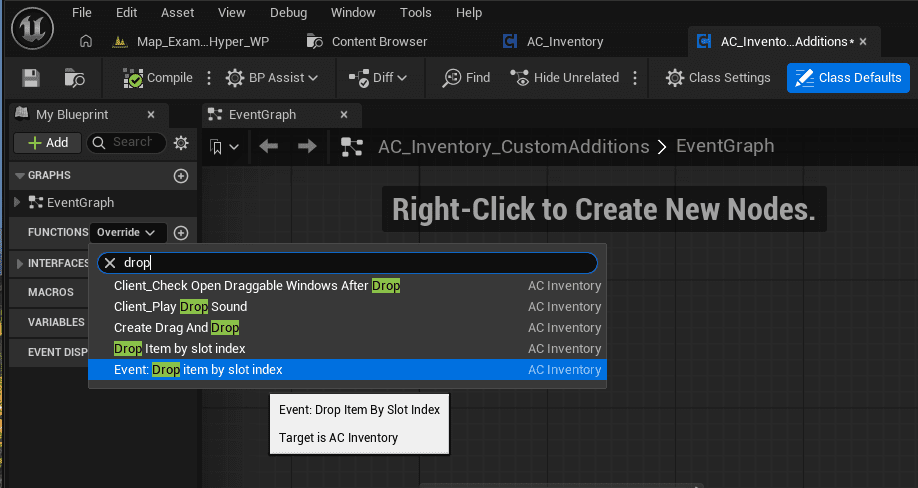Image resolution: width=918 pixels, height=488 pixels.
Task: Expand the INTERFACES section
Action: pos(20,263)
